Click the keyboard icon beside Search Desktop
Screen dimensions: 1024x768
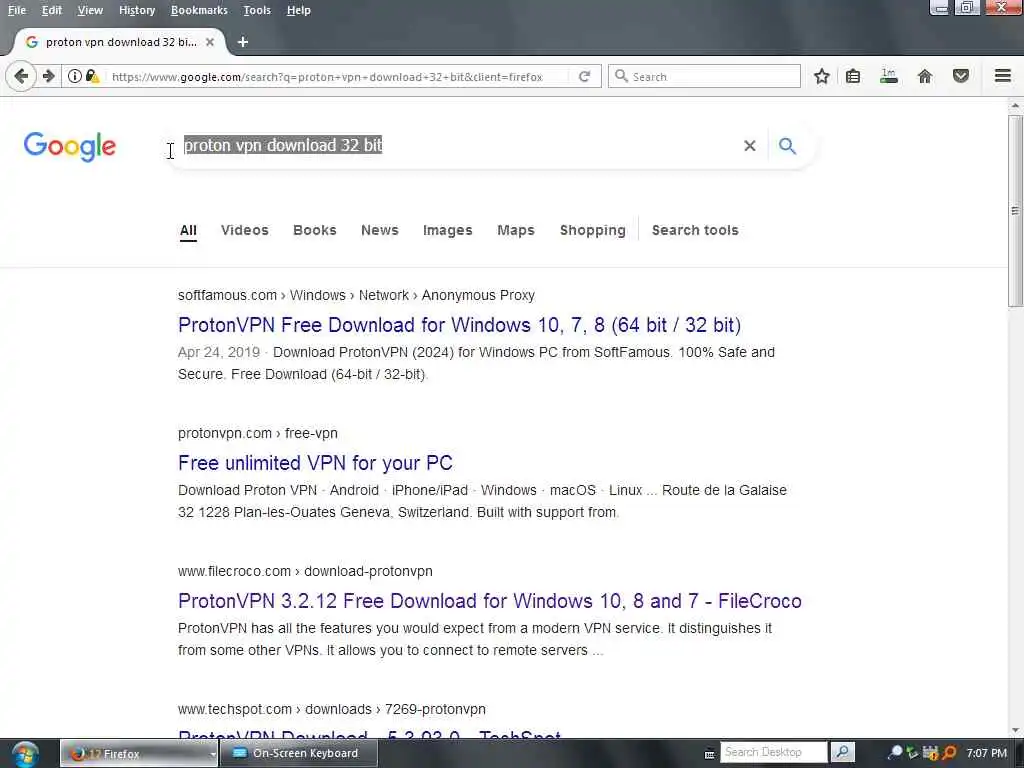coord(710,754)
